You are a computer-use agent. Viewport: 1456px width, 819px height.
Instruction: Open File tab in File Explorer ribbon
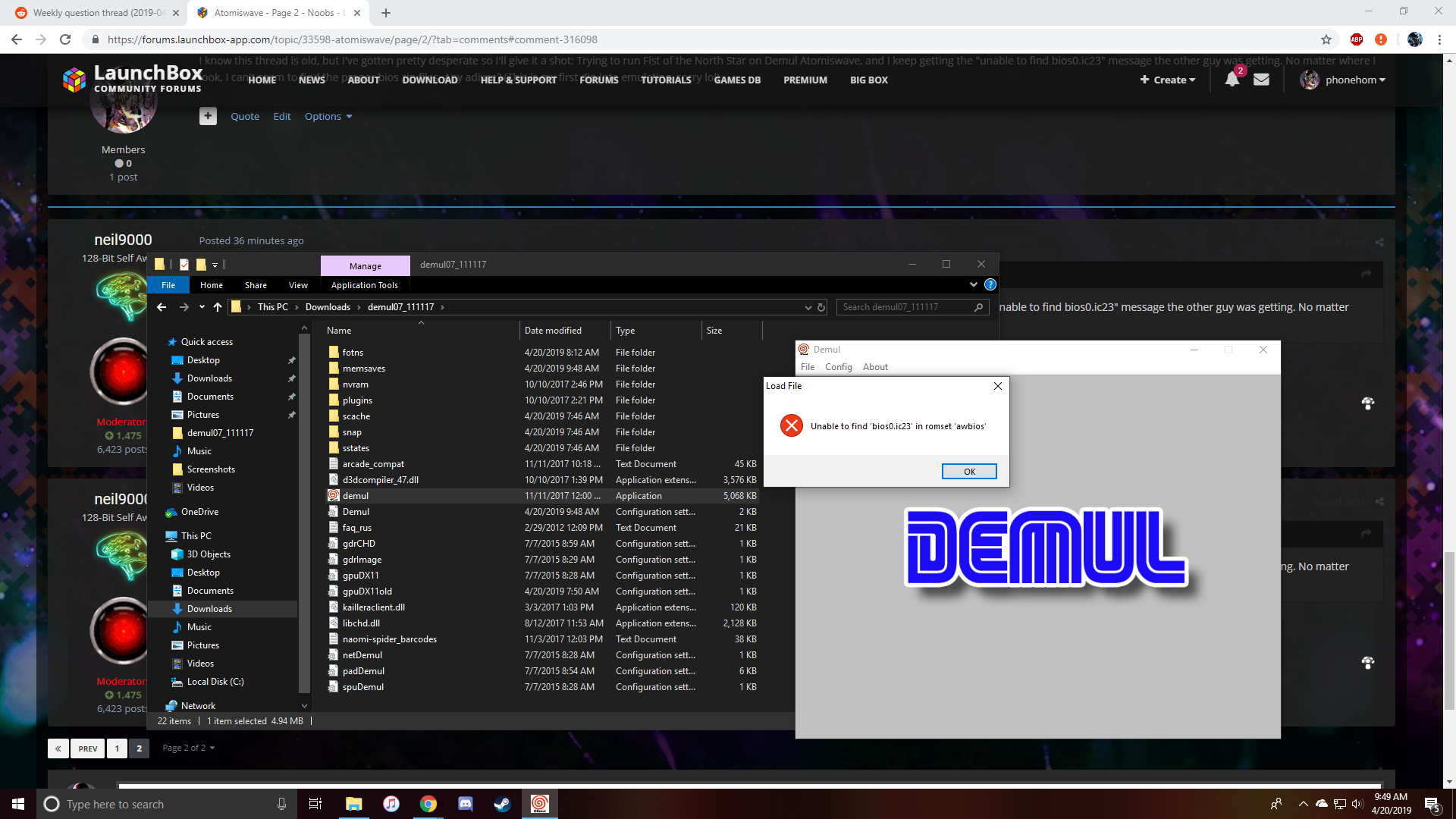[168, 285]
